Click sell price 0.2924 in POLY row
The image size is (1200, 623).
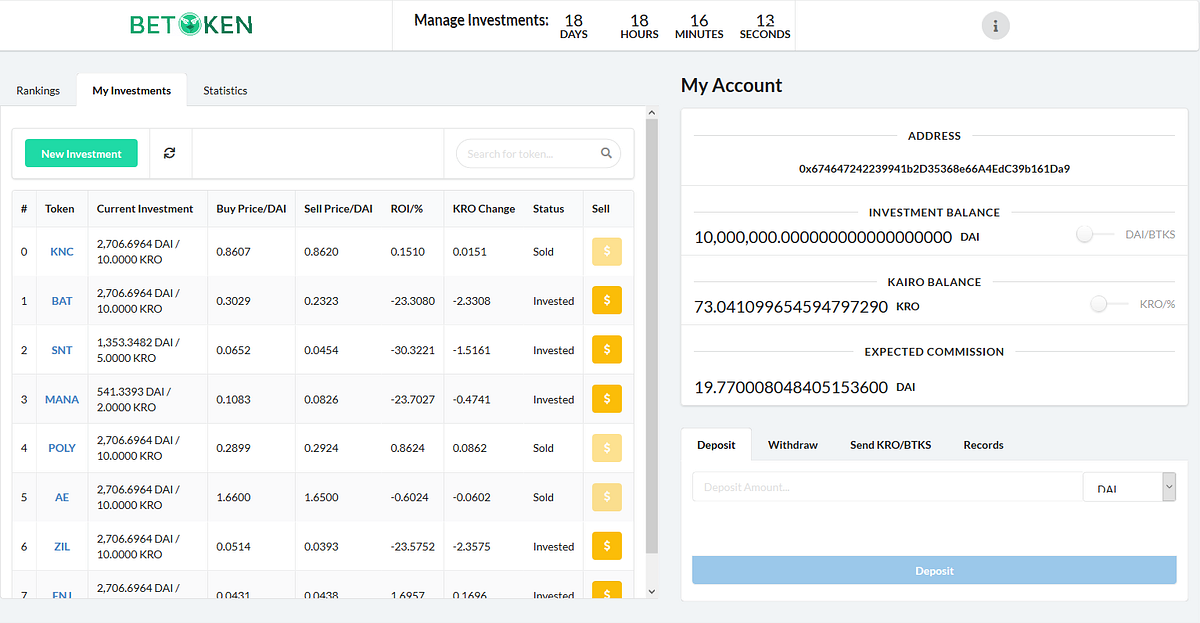[x=321, y=448]
